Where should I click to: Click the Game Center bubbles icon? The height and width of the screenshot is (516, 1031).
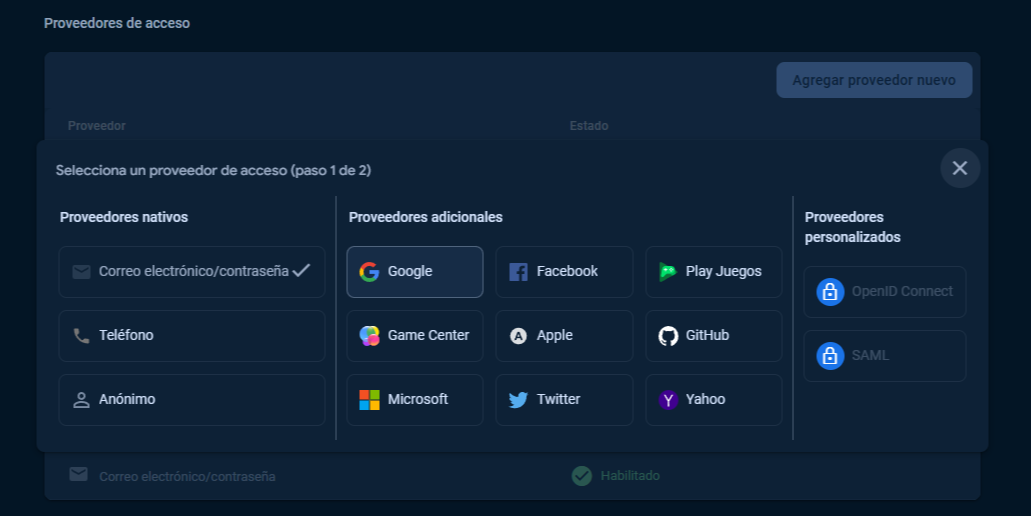click(370, 335)
